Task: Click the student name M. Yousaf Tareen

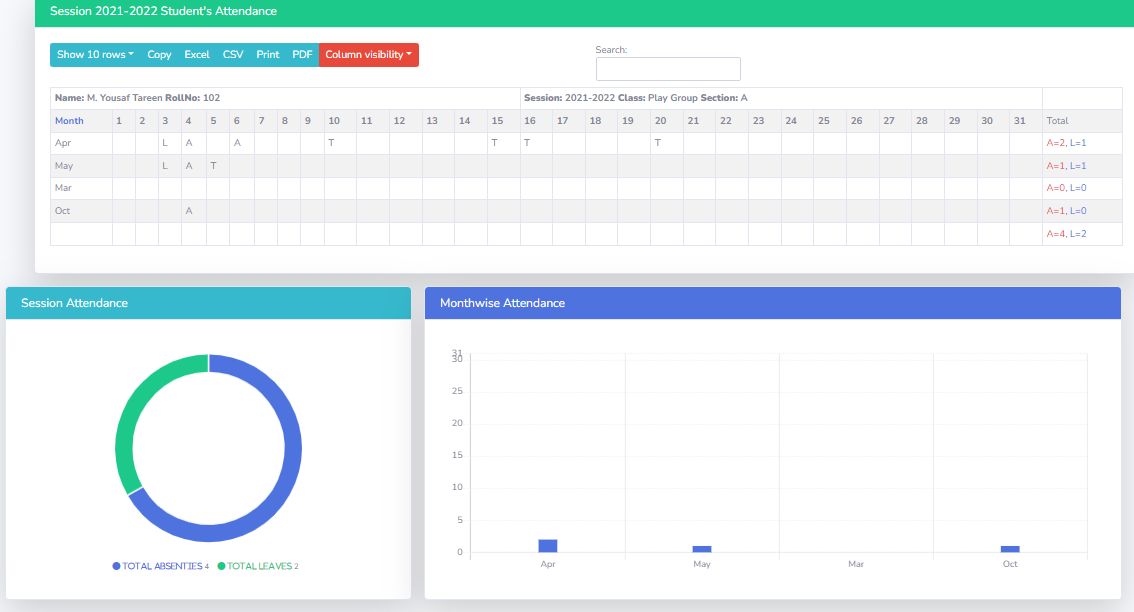Action: pyautogui.click(x=124, y=98)
